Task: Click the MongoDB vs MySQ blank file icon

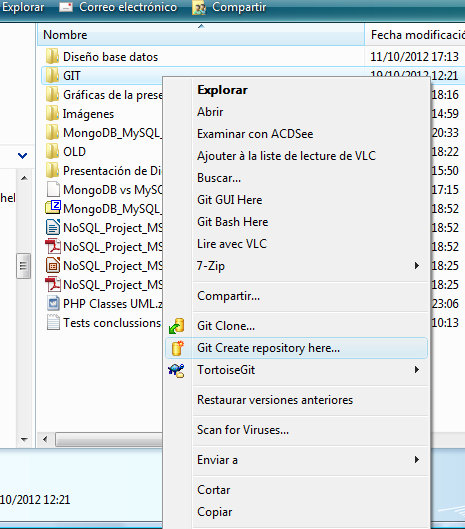Action: tap(53, 189)
